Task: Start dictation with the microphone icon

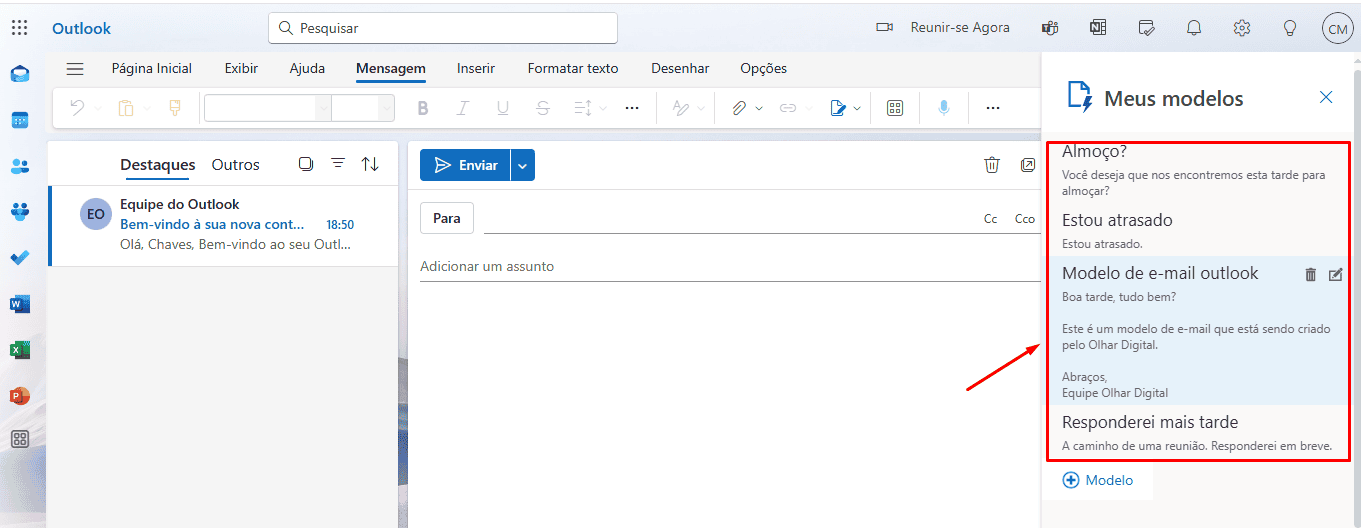Action: (944, 108)
